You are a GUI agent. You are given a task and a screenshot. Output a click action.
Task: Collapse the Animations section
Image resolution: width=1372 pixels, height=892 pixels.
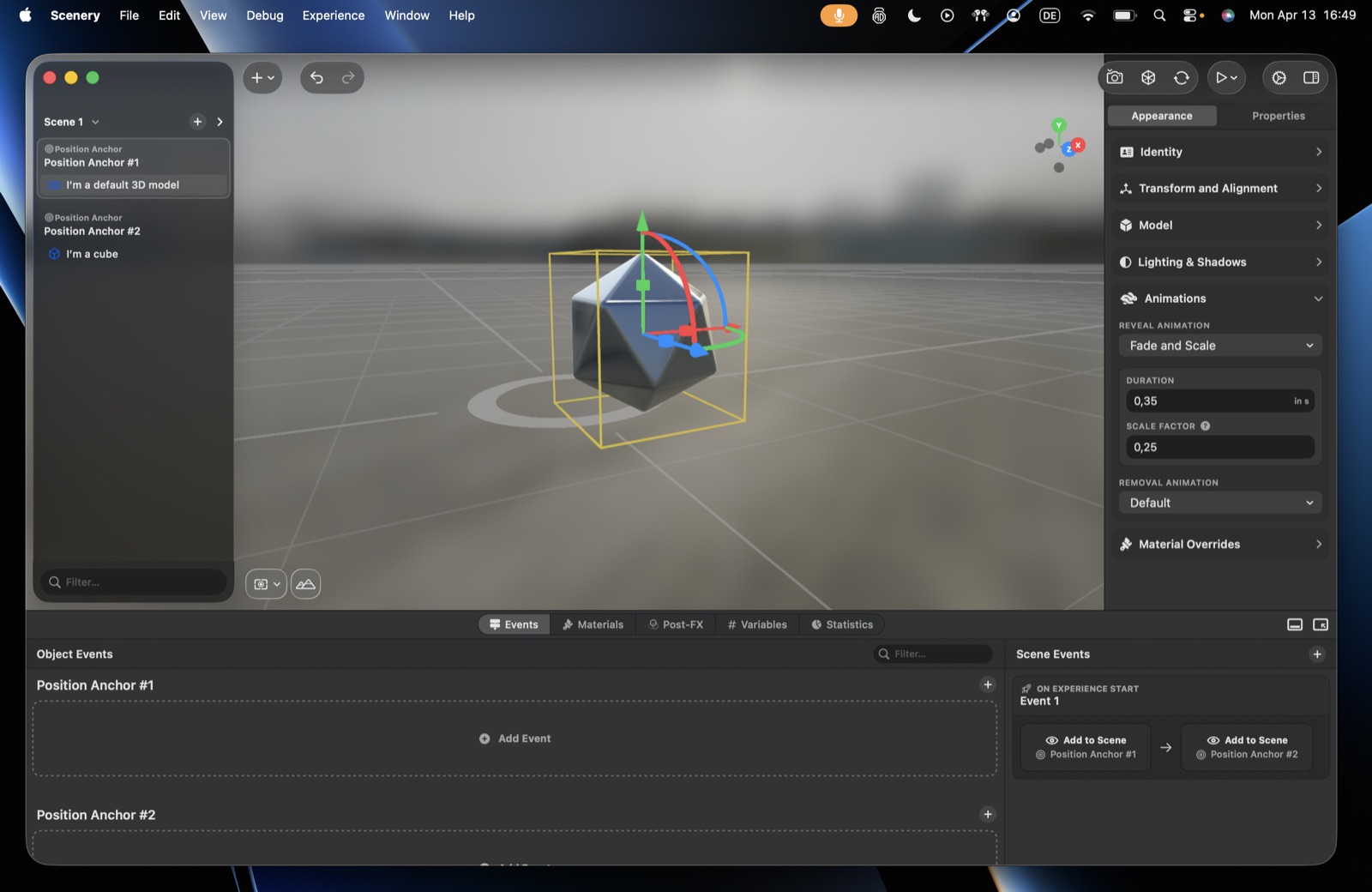(x=1220, y=298)
